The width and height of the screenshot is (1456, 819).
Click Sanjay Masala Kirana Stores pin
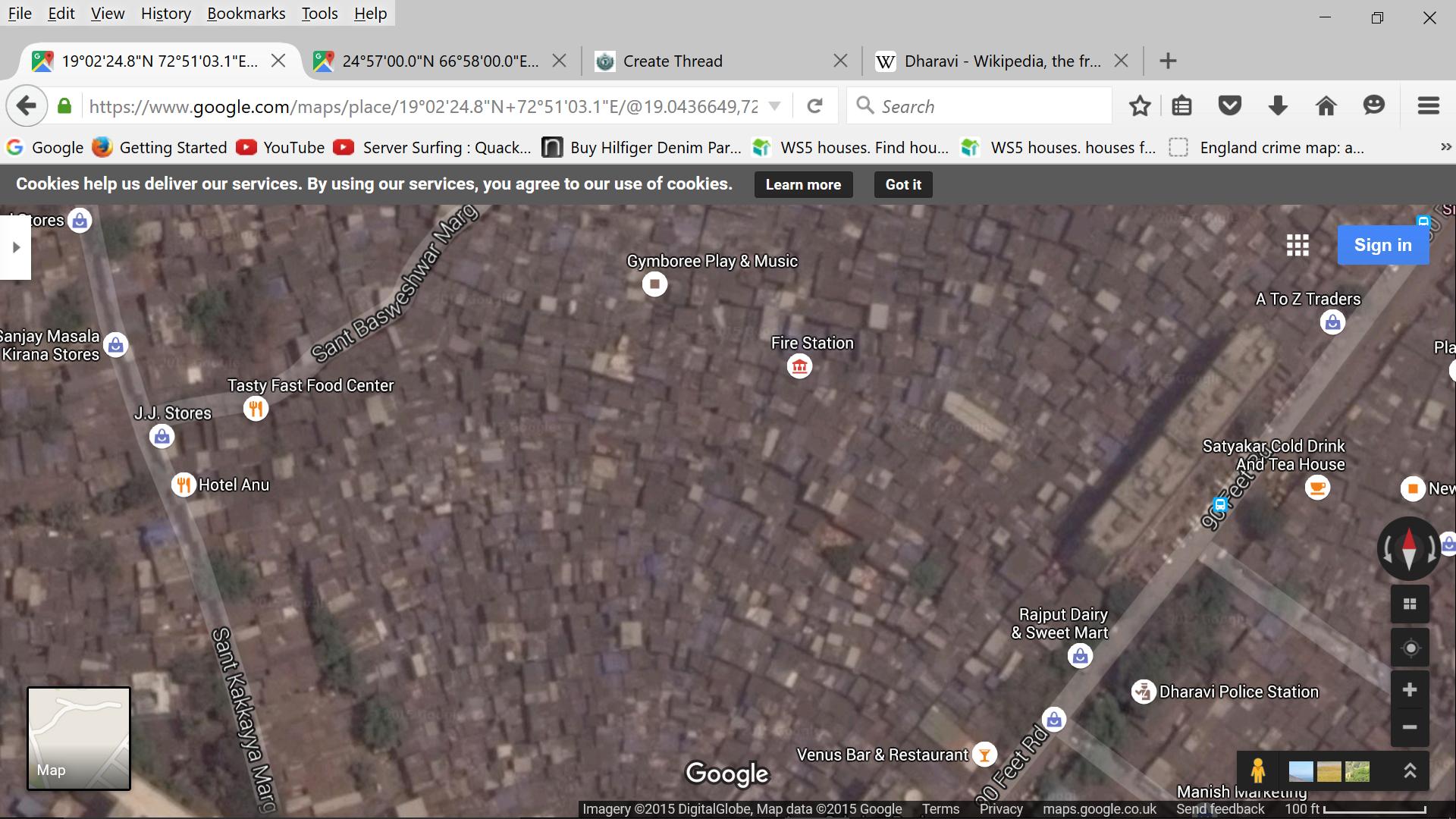[115, 345]
